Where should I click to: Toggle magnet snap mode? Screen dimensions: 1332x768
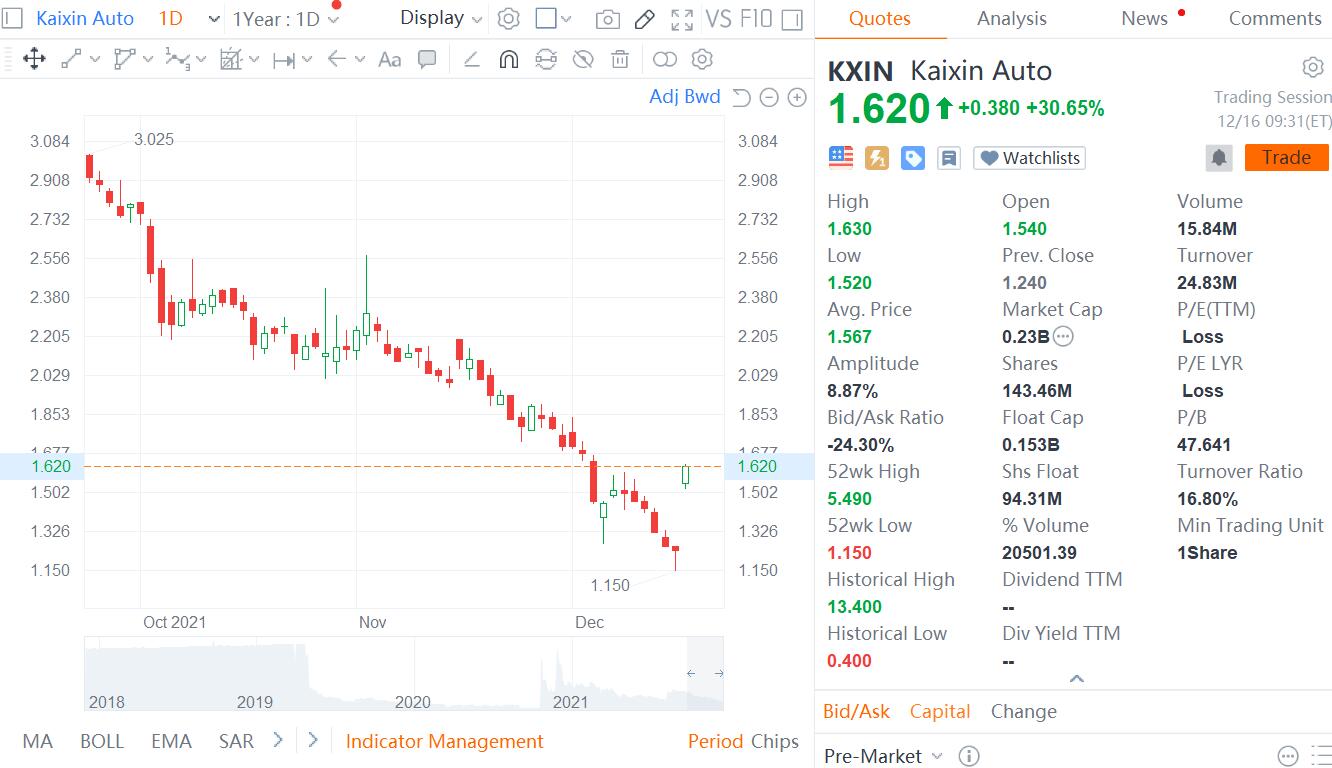(508, 59)
